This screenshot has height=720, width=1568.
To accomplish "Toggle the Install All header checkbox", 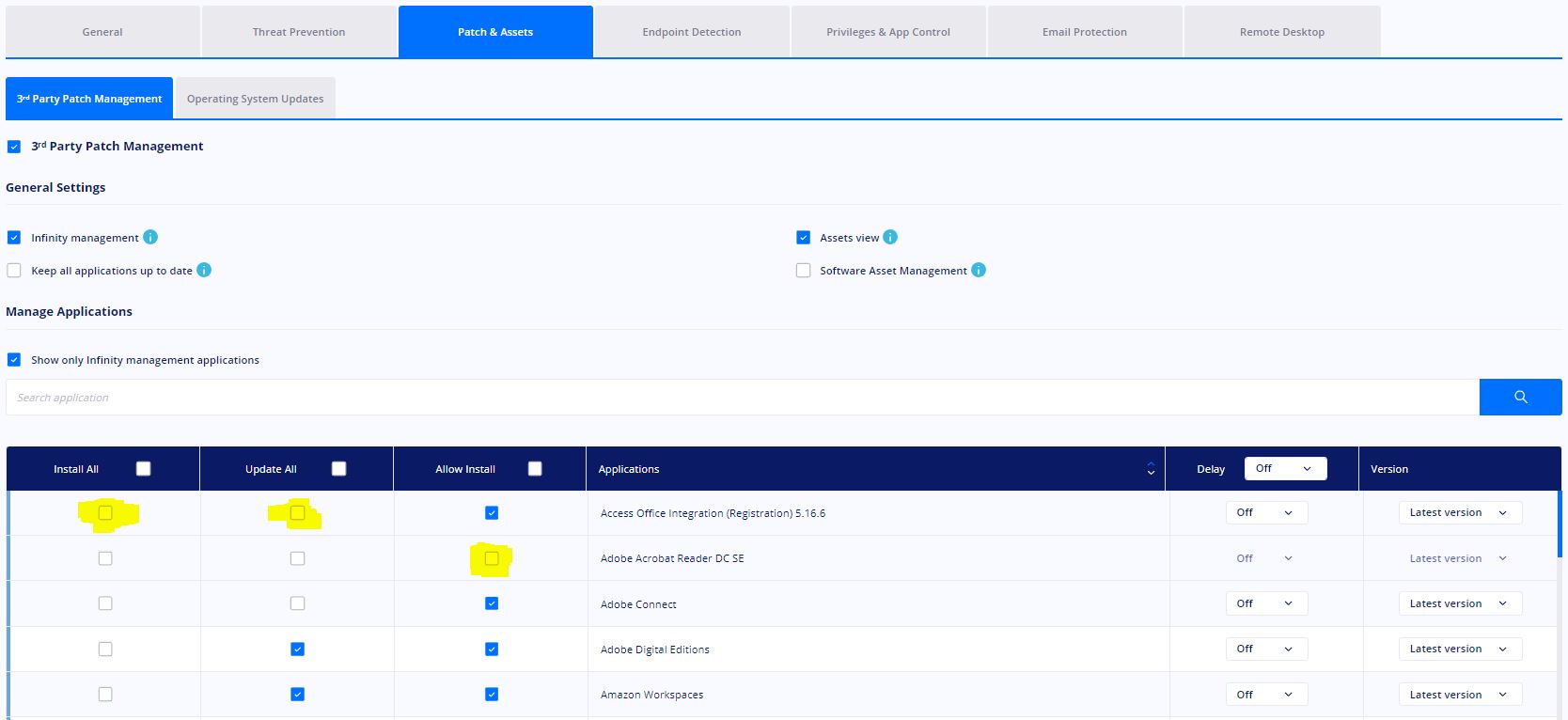I will point(143,468).
